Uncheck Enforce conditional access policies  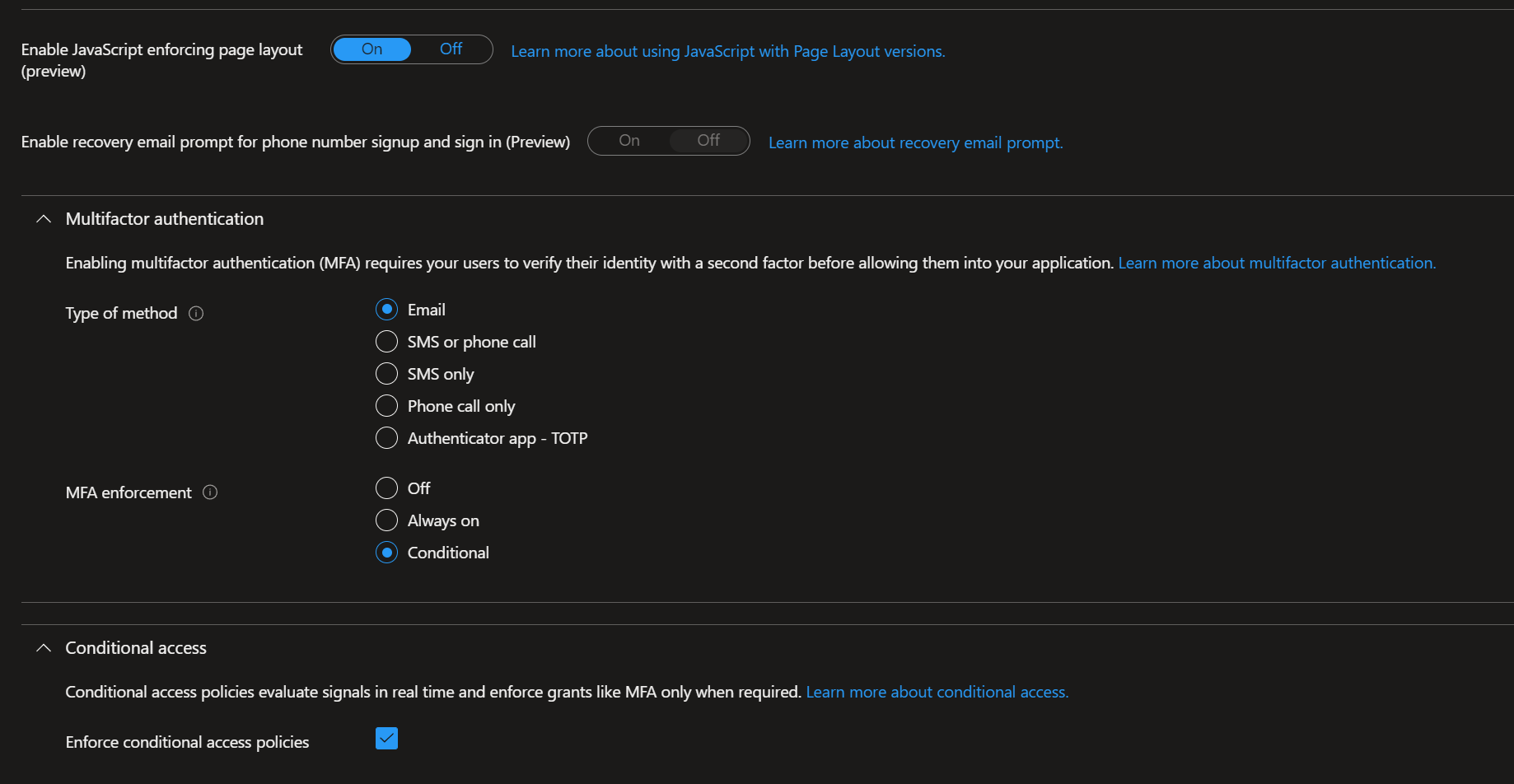coord(386,739)
